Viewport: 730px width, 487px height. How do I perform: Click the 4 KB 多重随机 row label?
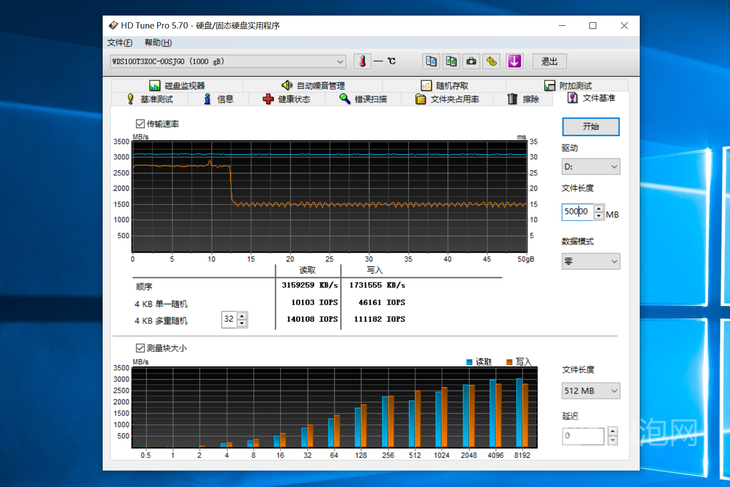click(161, 321)
